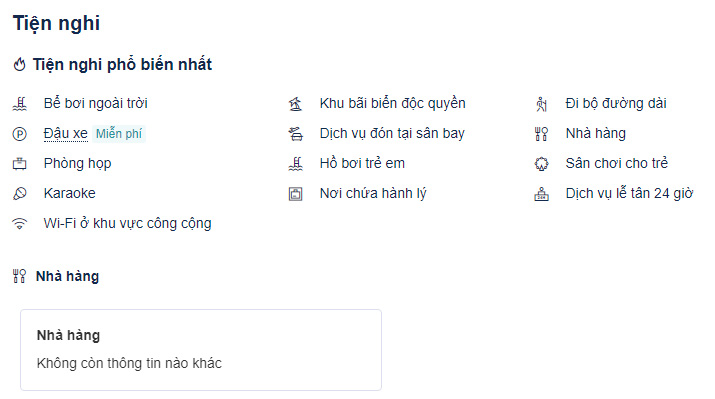The width and height of the screenshot is (715, 399).
Task: Click the Wi-Fi signal icon
Action: [20, 223]
